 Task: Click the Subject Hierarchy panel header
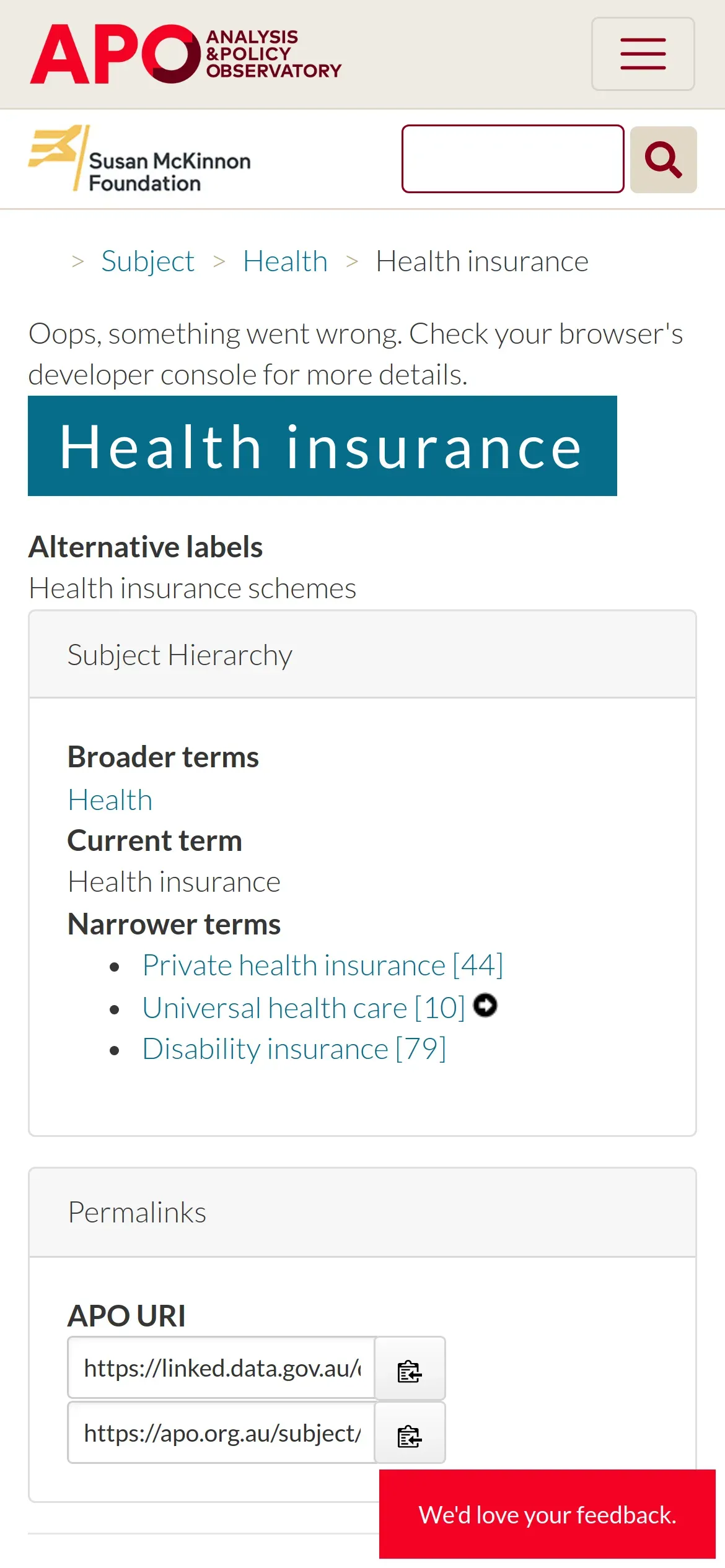tap(362, 655)
